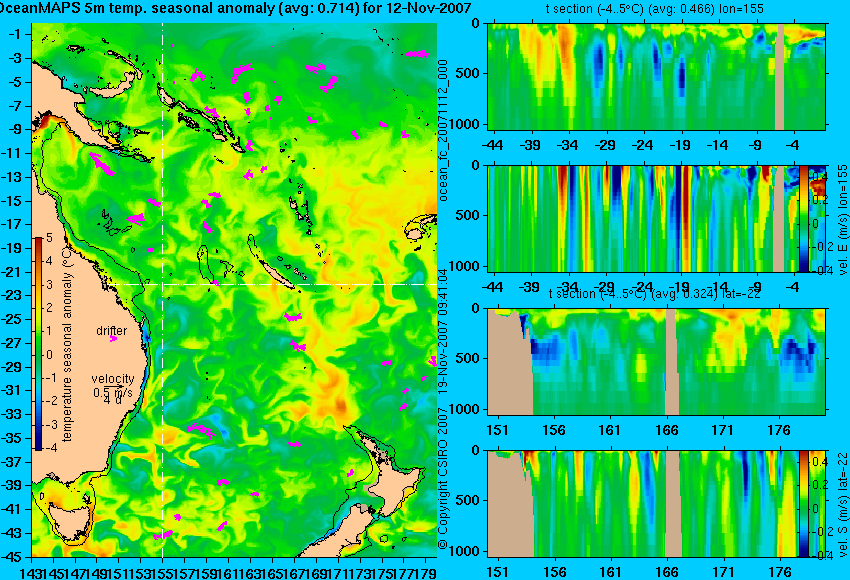This screenshot has width=850, height=580.
Task: Click the '-23' latitude tick on map axis
Action: coord(12,295)
